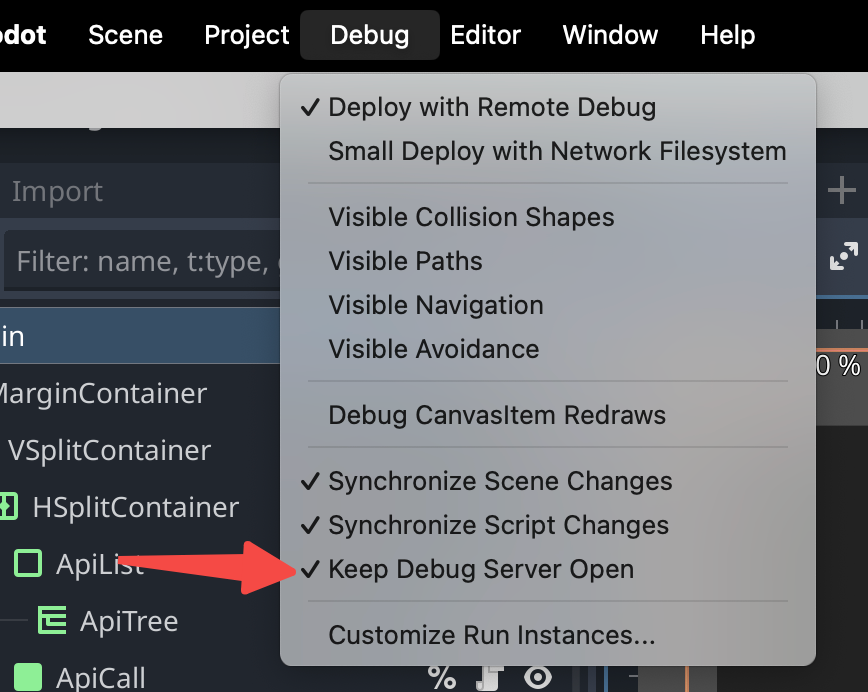Click the node filter search field
Image resolution: width=868 pixels, height=692 pixels.
[x=140, y=262]
